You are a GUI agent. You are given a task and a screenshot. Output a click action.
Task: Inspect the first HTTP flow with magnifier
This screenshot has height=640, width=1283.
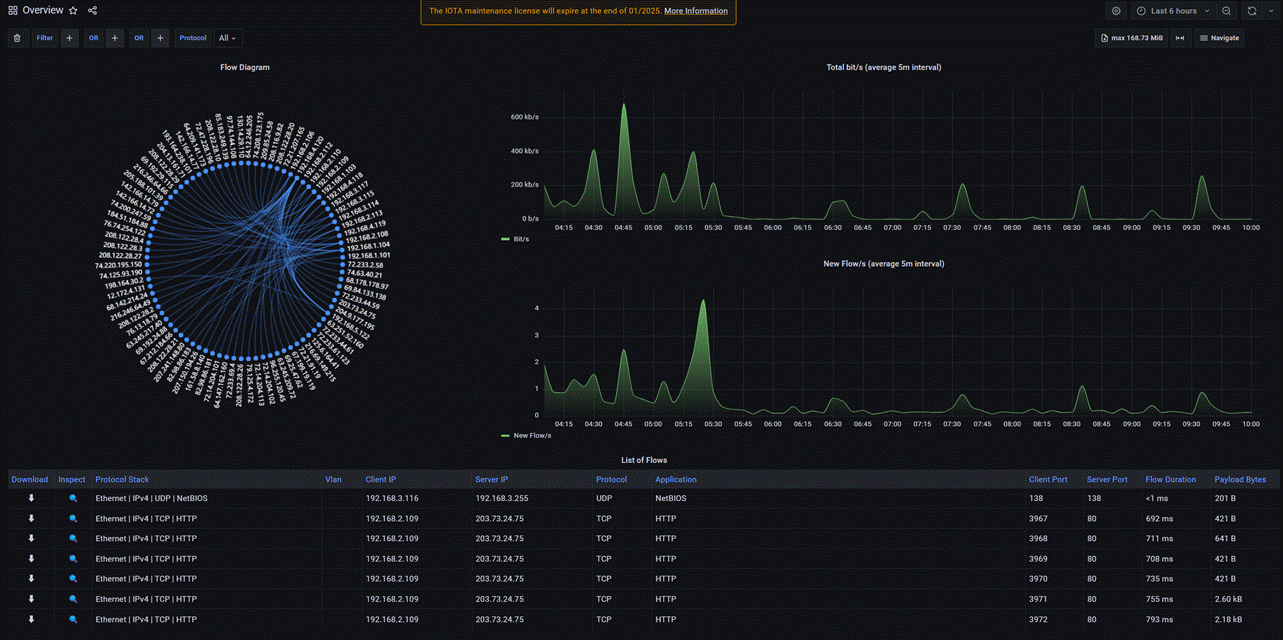pos(73,518)
